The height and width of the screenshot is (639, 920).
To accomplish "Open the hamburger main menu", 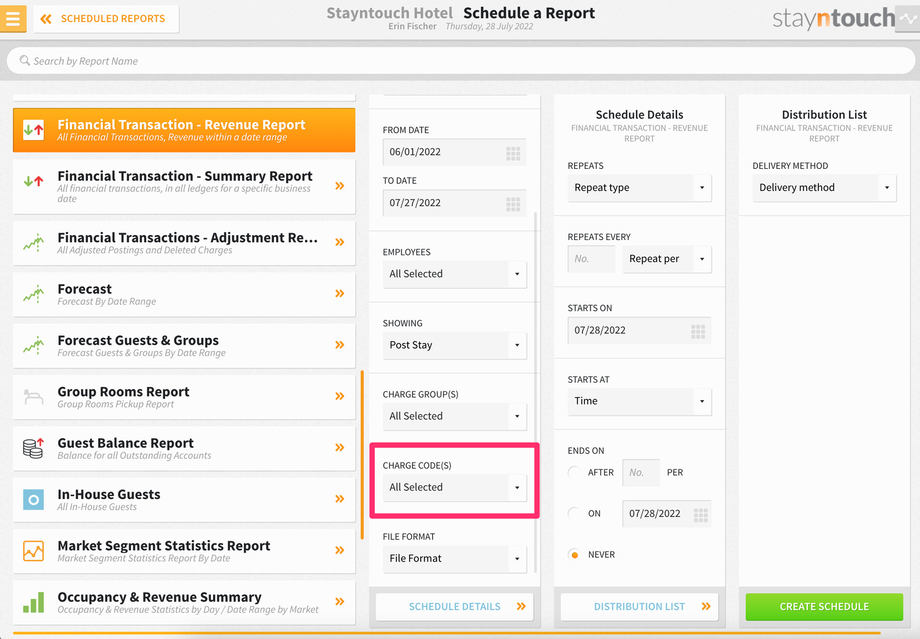I will [13, 19].
